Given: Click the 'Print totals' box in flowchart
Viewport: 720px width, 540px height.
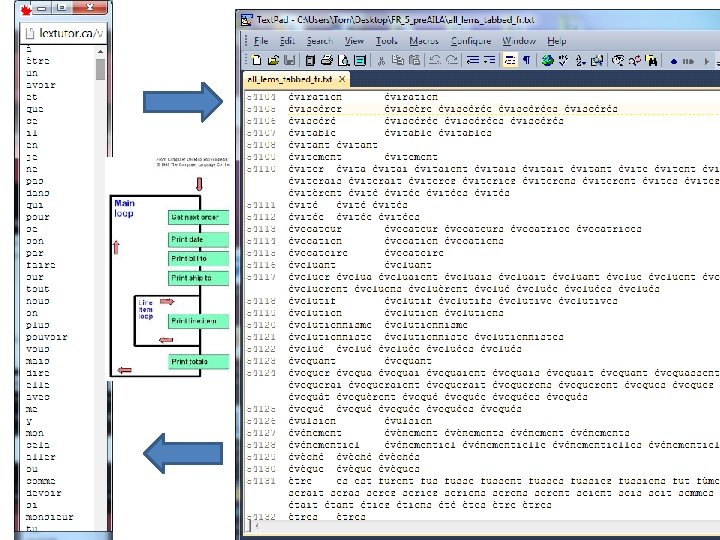Looking at the screenshot, I should 198,361.
